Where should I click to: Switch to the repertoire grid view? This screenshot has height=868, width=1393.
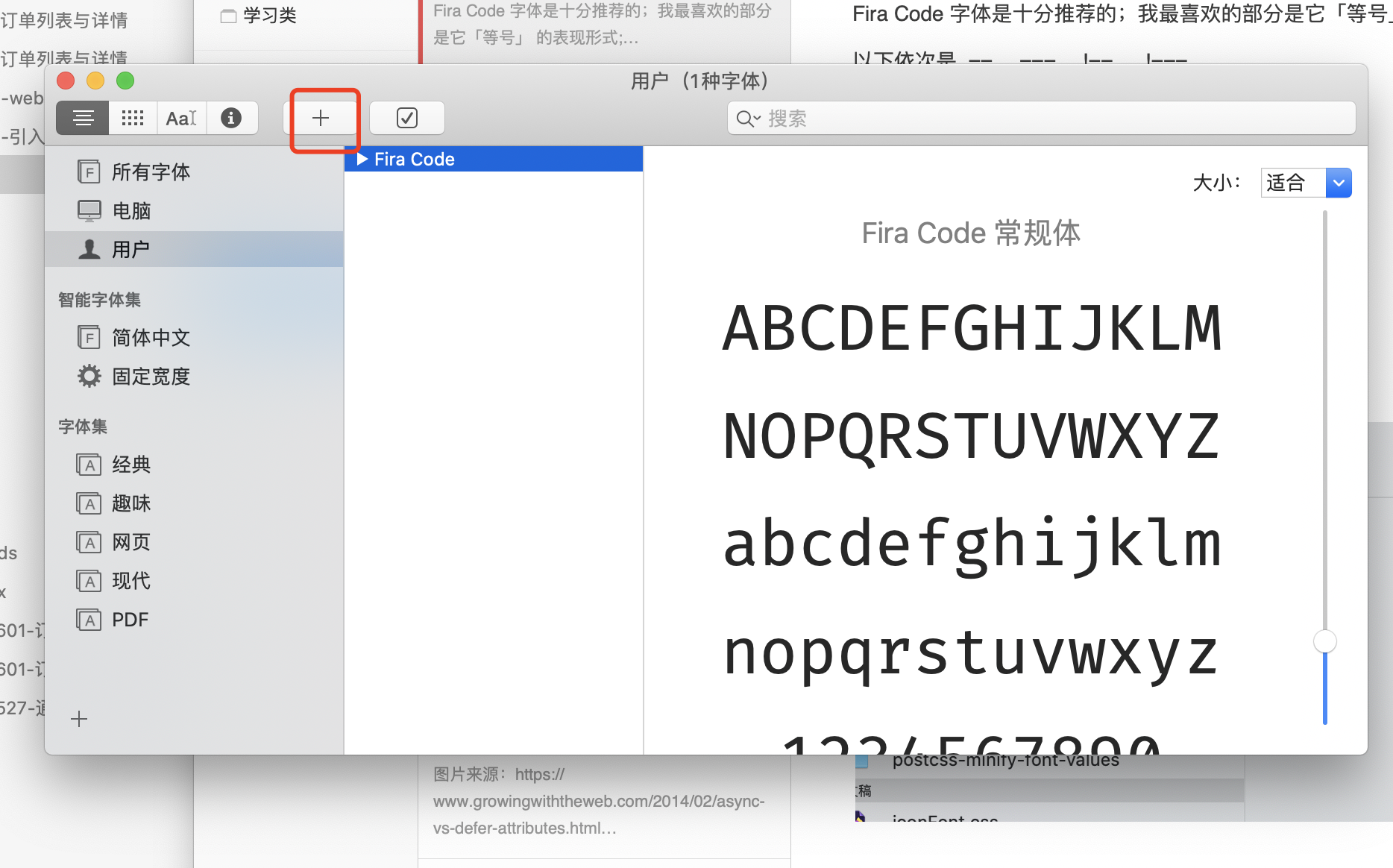click(x=133, y=118)
